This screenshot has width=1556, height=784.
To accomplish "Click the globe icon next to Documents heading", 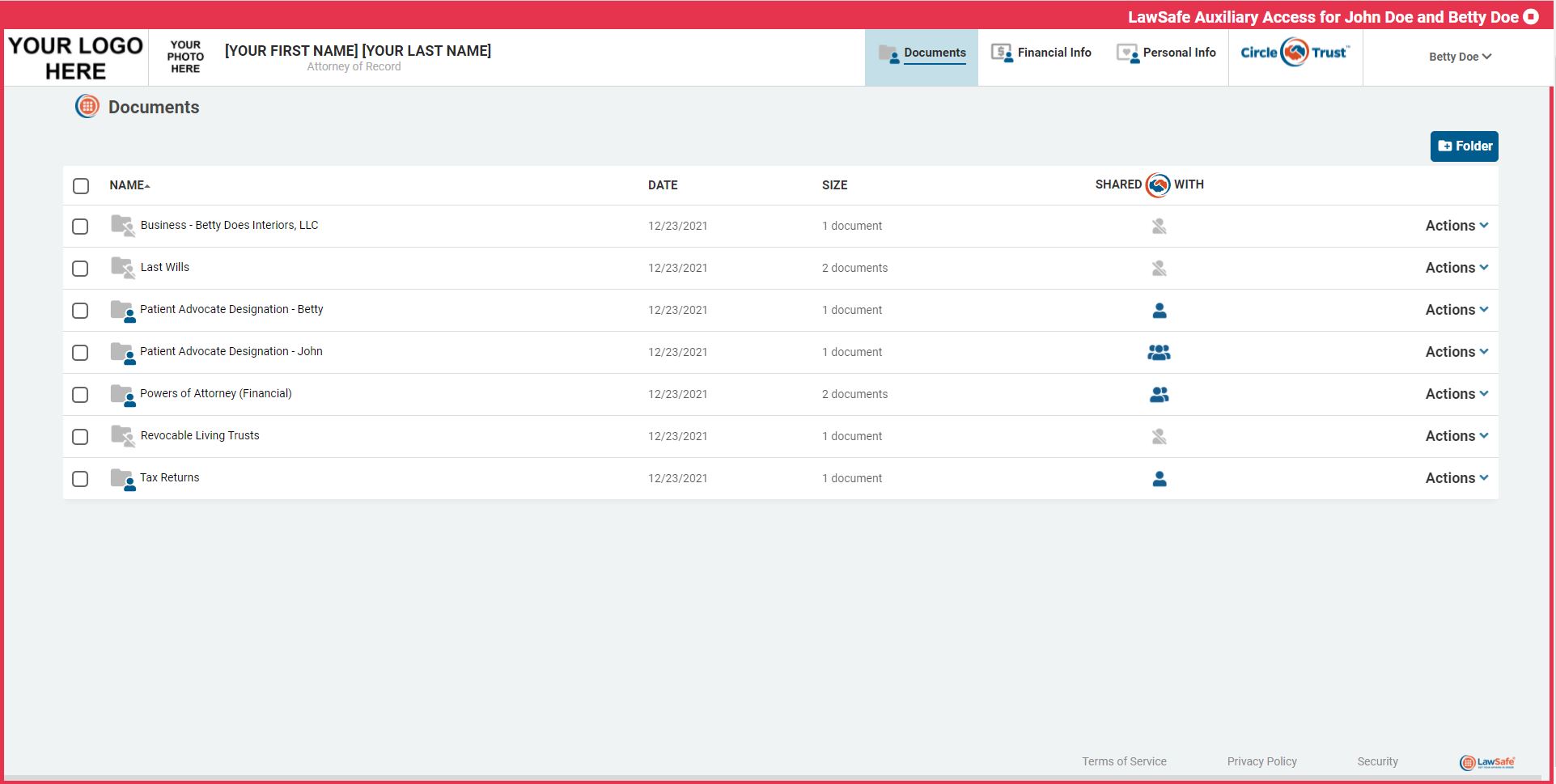I will 87,106.
